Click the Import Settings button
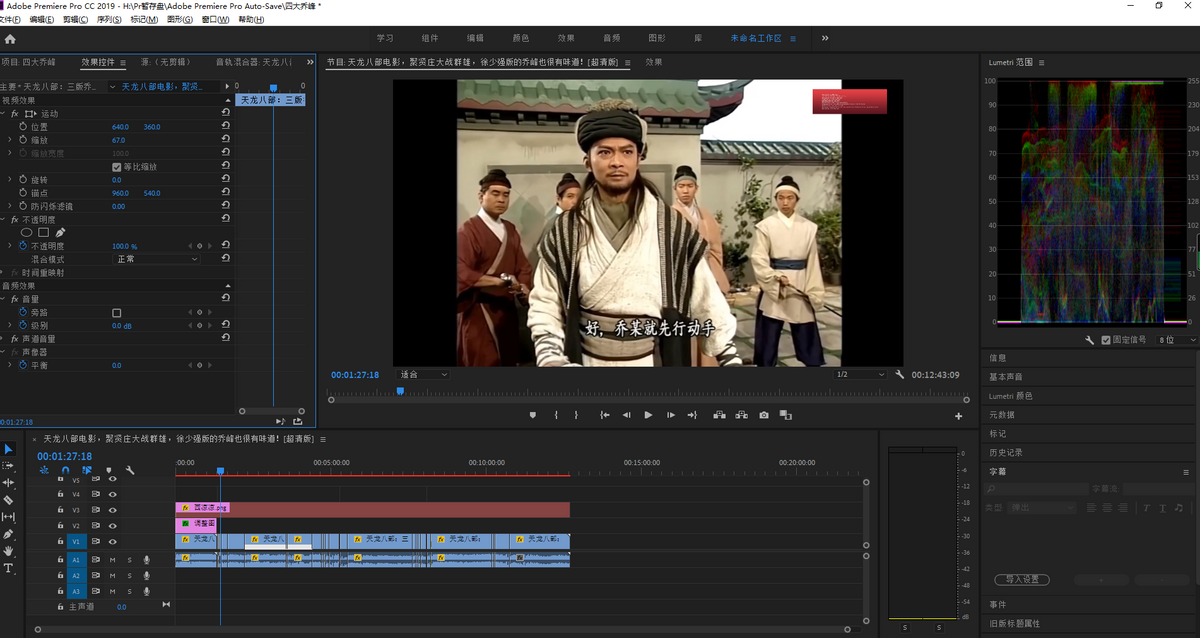Image resolution: width=1200 pixels, height=638 pixels. coord(1021,580)
